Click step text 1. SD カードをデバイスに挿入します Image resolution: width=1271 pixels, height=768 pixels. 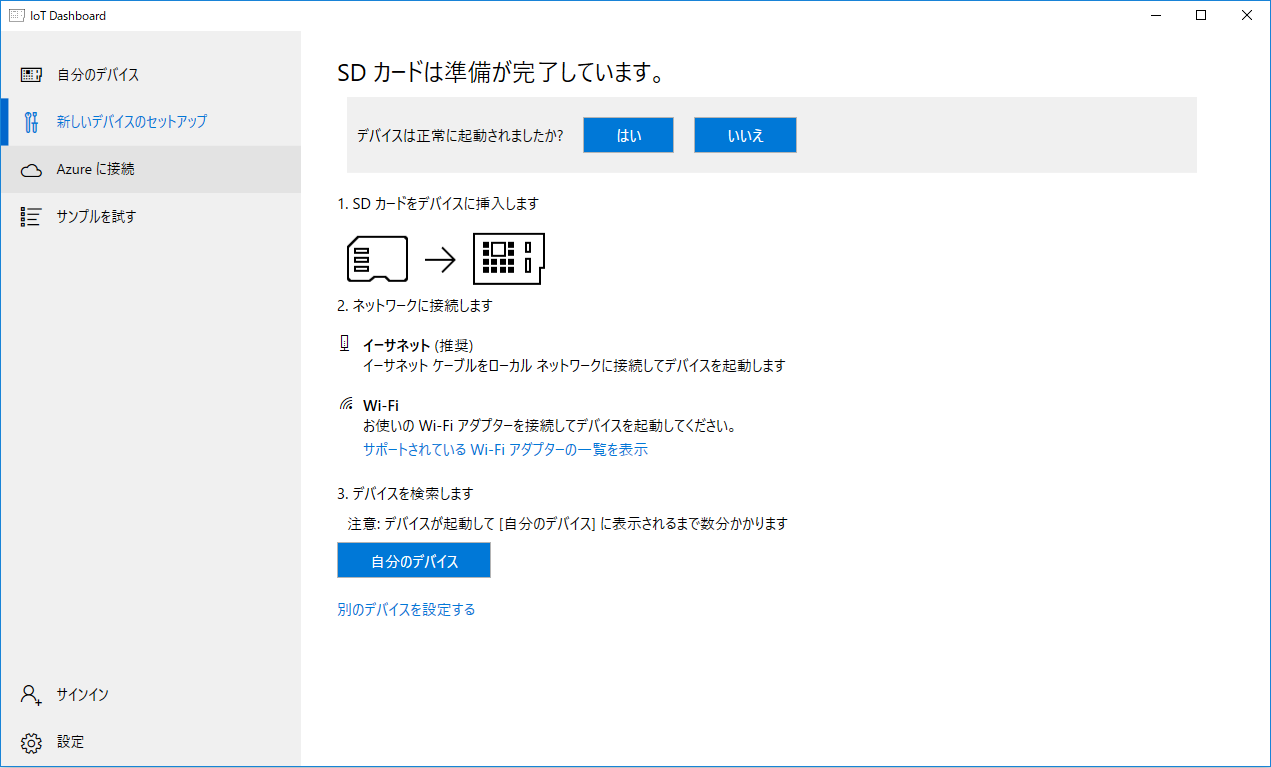pos(438,204)
